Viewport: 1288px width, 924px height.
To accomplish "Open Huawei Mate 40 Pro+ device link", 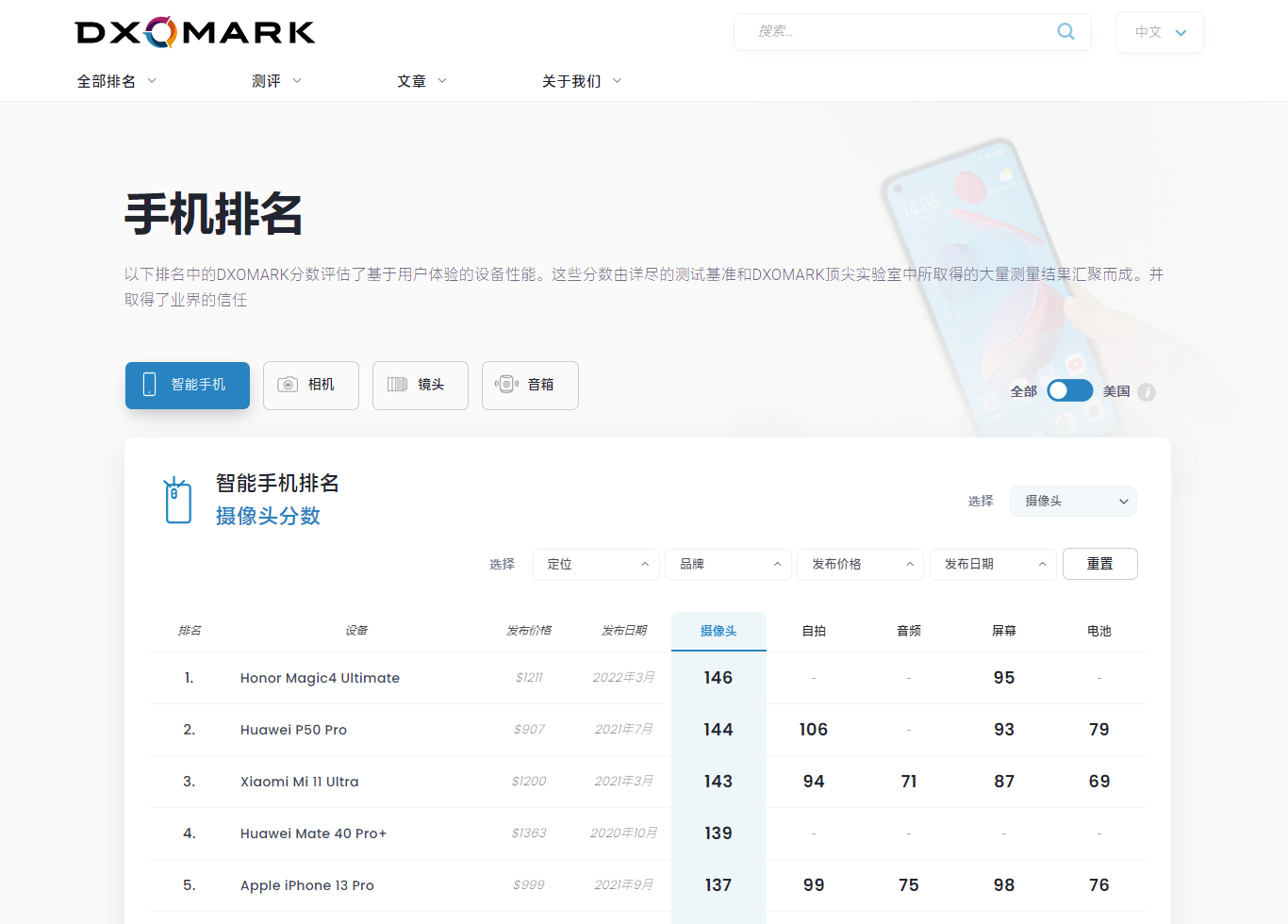I will (313, 833).
